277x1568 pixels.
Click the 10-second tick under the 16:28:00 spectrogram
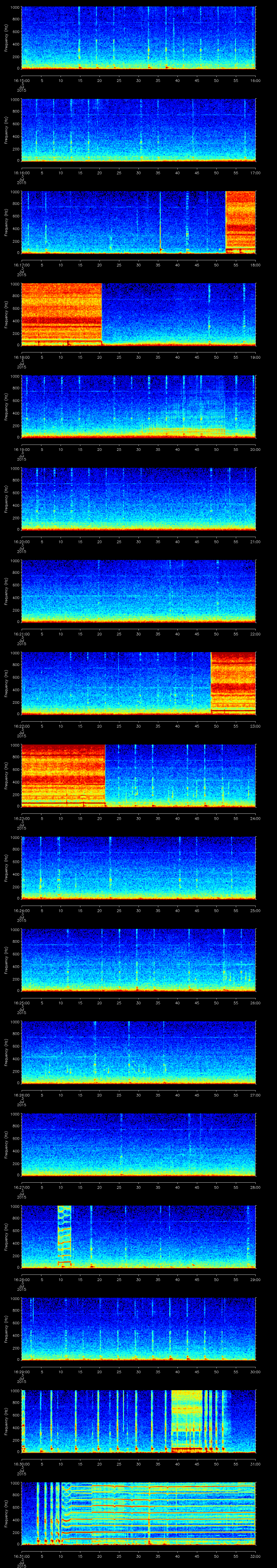pyautogui.click(x=60, y=1279)
